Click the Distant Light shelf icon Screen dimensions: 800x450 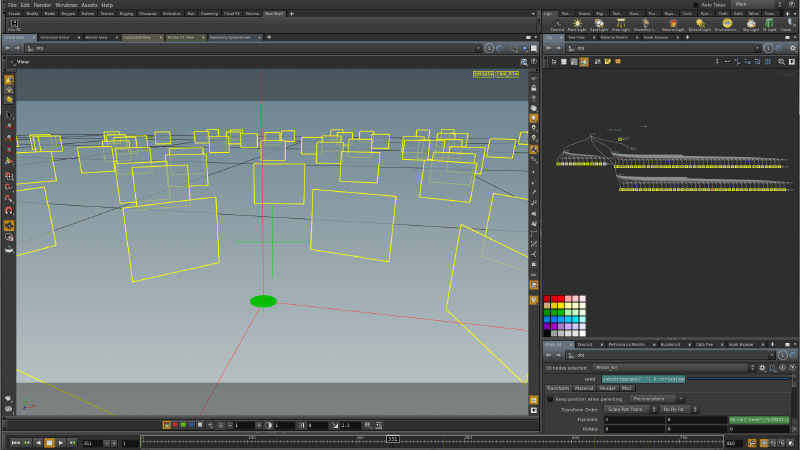[x=699, y=25]
